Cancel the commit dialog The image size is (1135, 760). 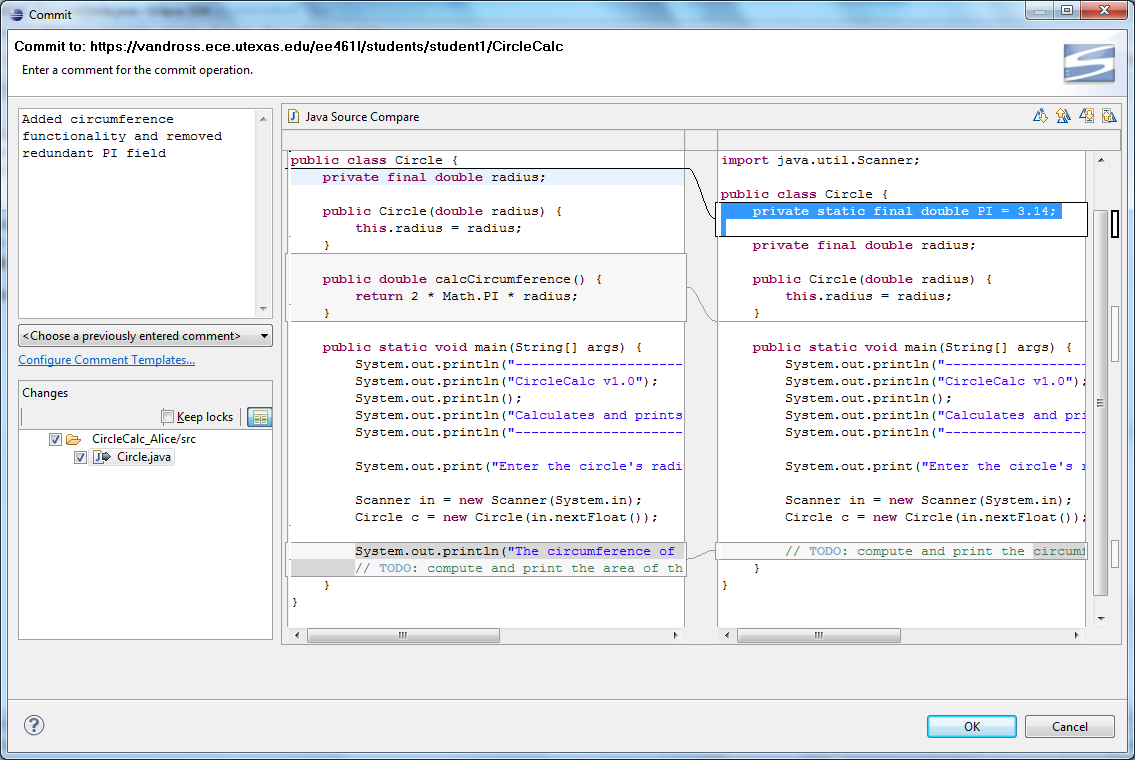[1069, 726]
